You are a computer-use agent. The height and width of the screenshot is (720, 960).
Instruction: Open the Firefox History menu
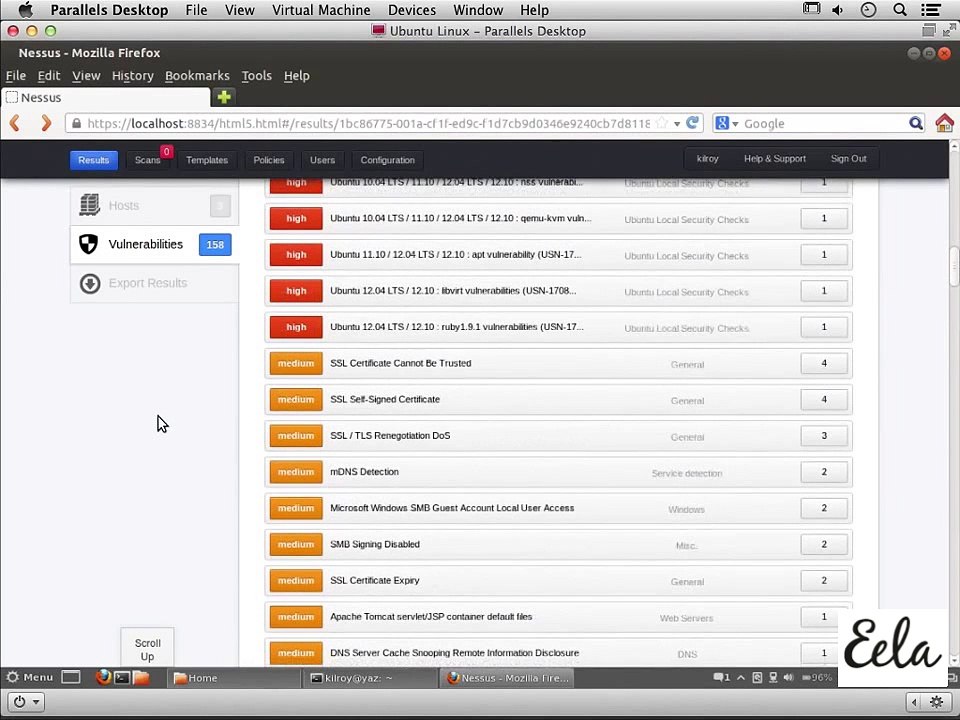click(132, 75)
